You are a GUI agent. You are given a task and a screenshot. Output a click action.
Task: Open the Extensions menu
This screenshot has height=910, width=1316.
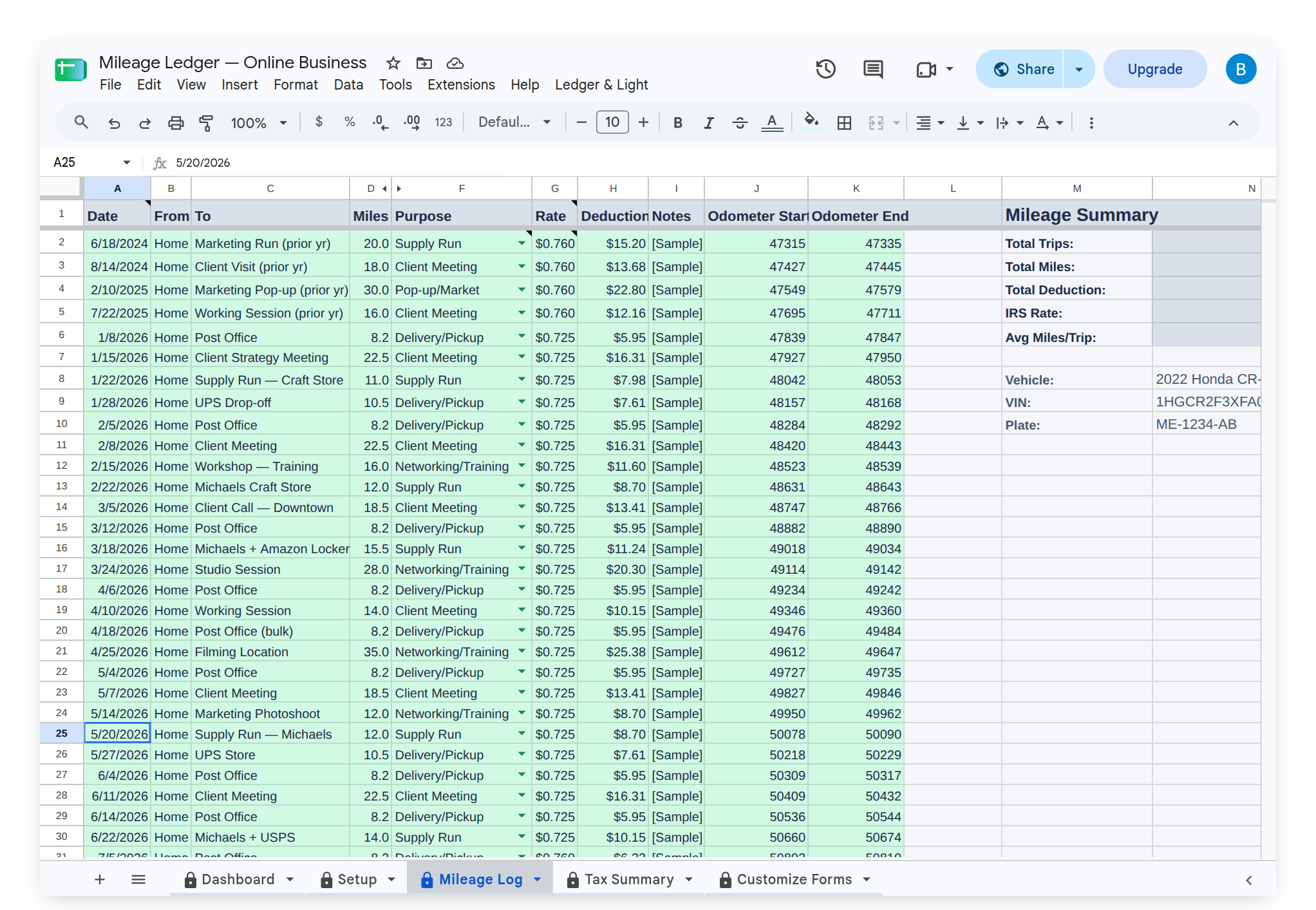[461, 85]
